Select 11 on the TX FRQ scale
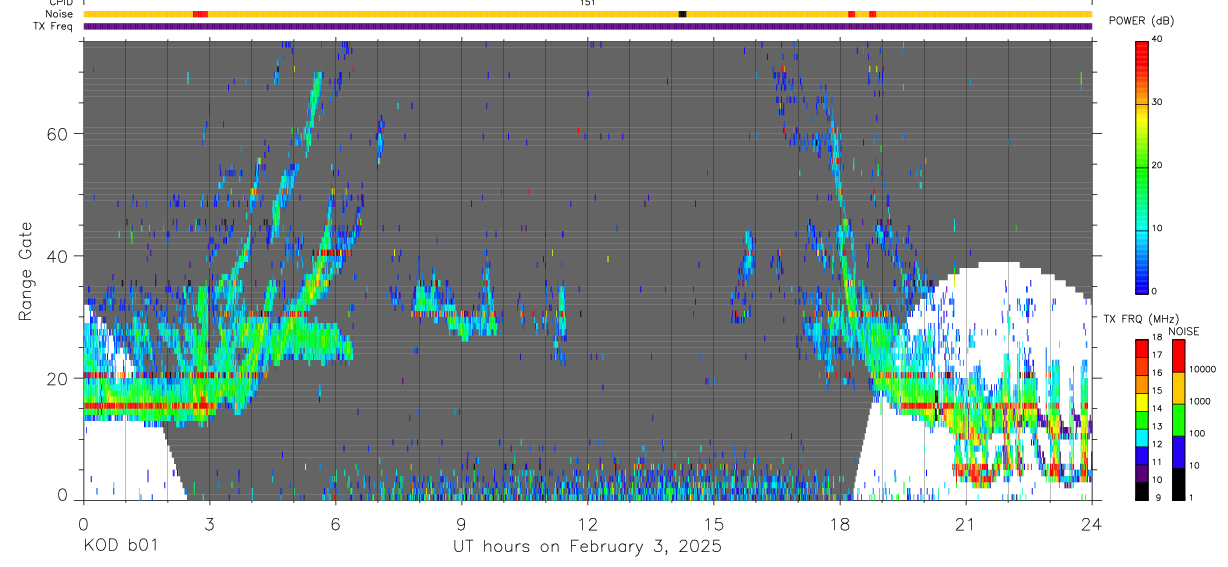The image size is (1228, 567). pyautogui.click(x=1157, y=462)
